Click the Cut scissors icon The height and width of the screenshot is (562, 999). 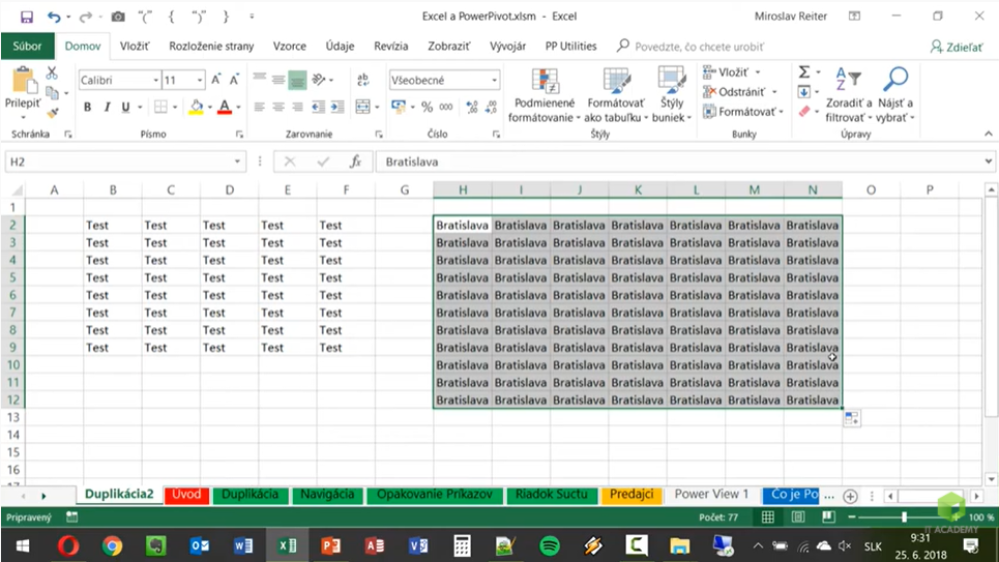(x=52, y=74)
